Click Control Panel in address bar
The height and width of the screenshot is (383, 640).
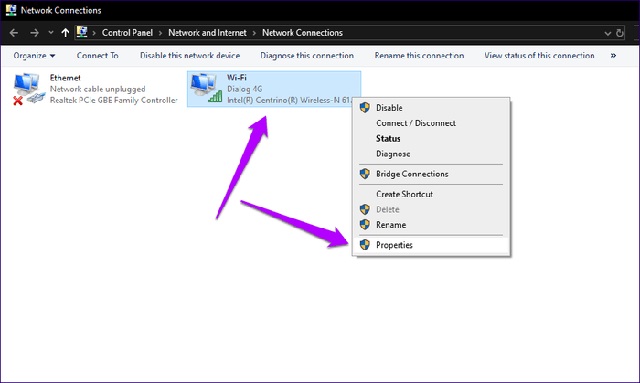pyautogui.click(x=127, y=33)
